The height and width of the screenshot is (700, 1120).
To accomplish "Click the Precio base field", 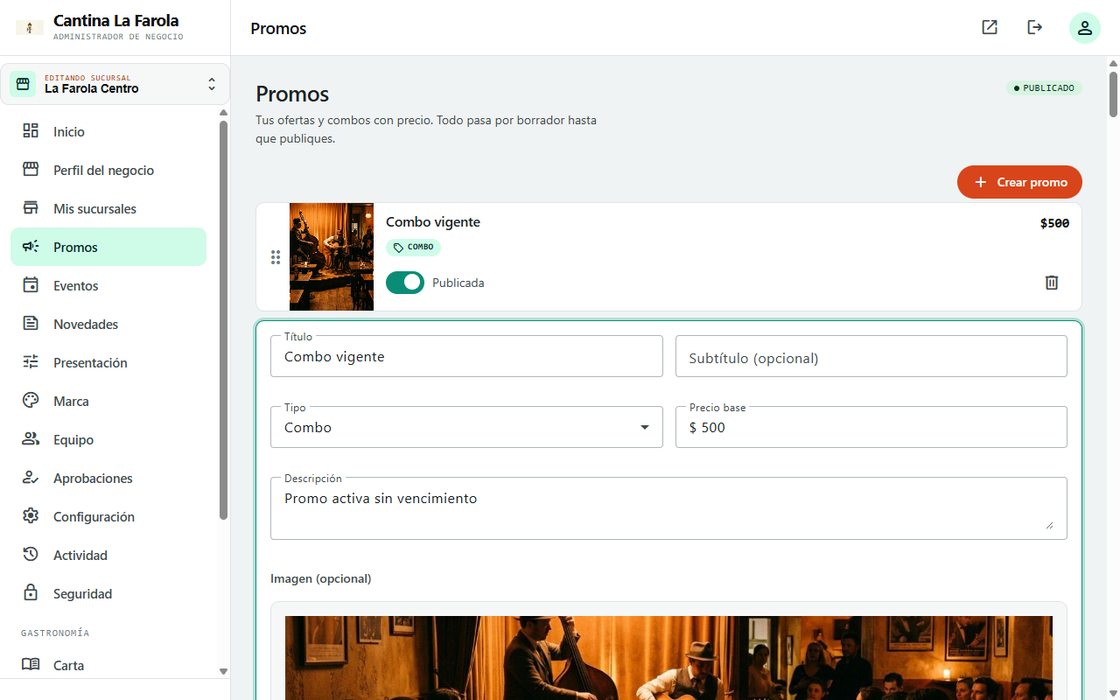I will [x=871, y=427].
